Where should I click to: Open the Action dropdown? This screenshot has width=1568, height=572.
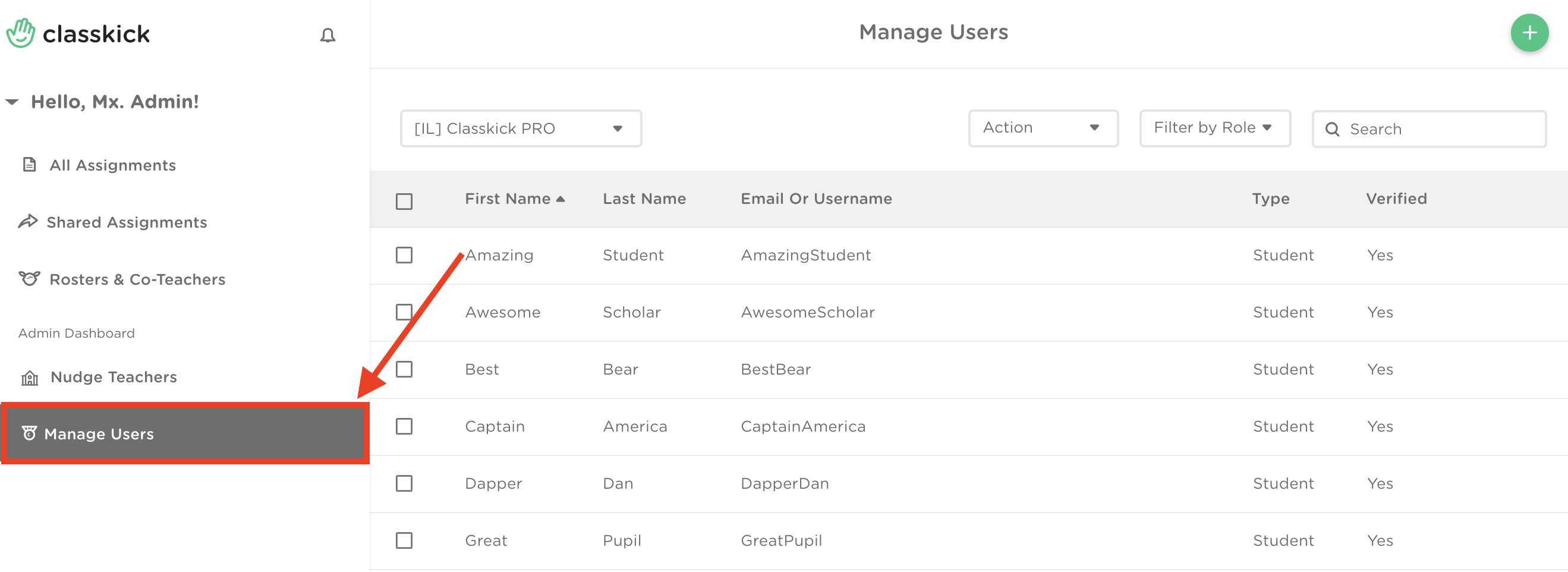click(1043, 128)
